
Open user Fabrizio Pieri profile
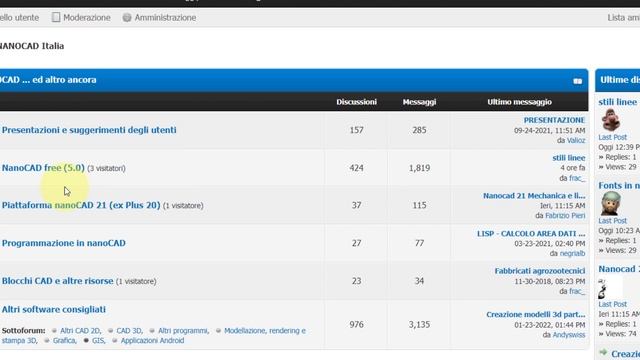565,216
